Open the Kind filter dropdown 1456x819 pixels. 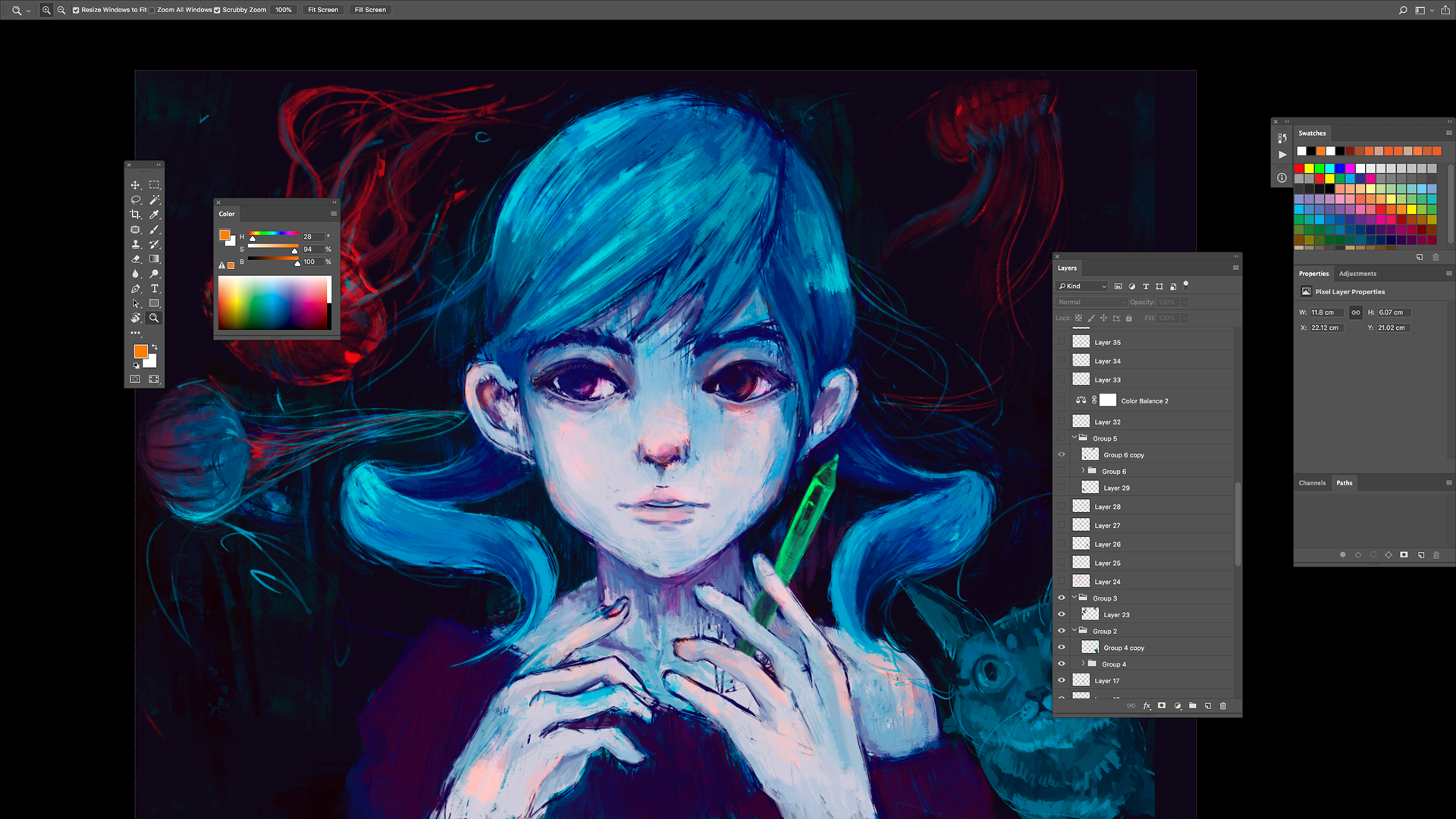tap(1082, 286)
